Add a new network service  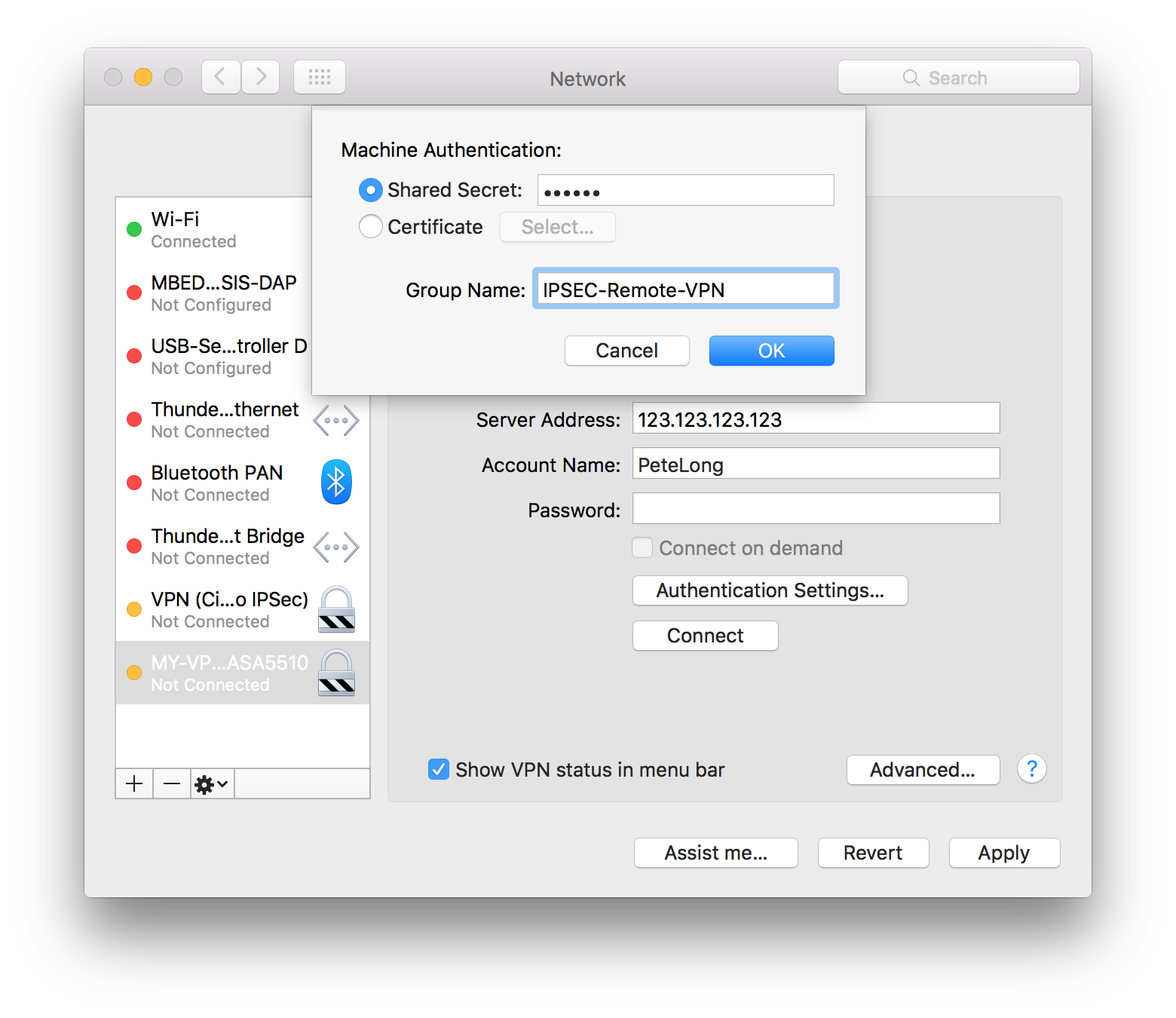tap(134, 784)
